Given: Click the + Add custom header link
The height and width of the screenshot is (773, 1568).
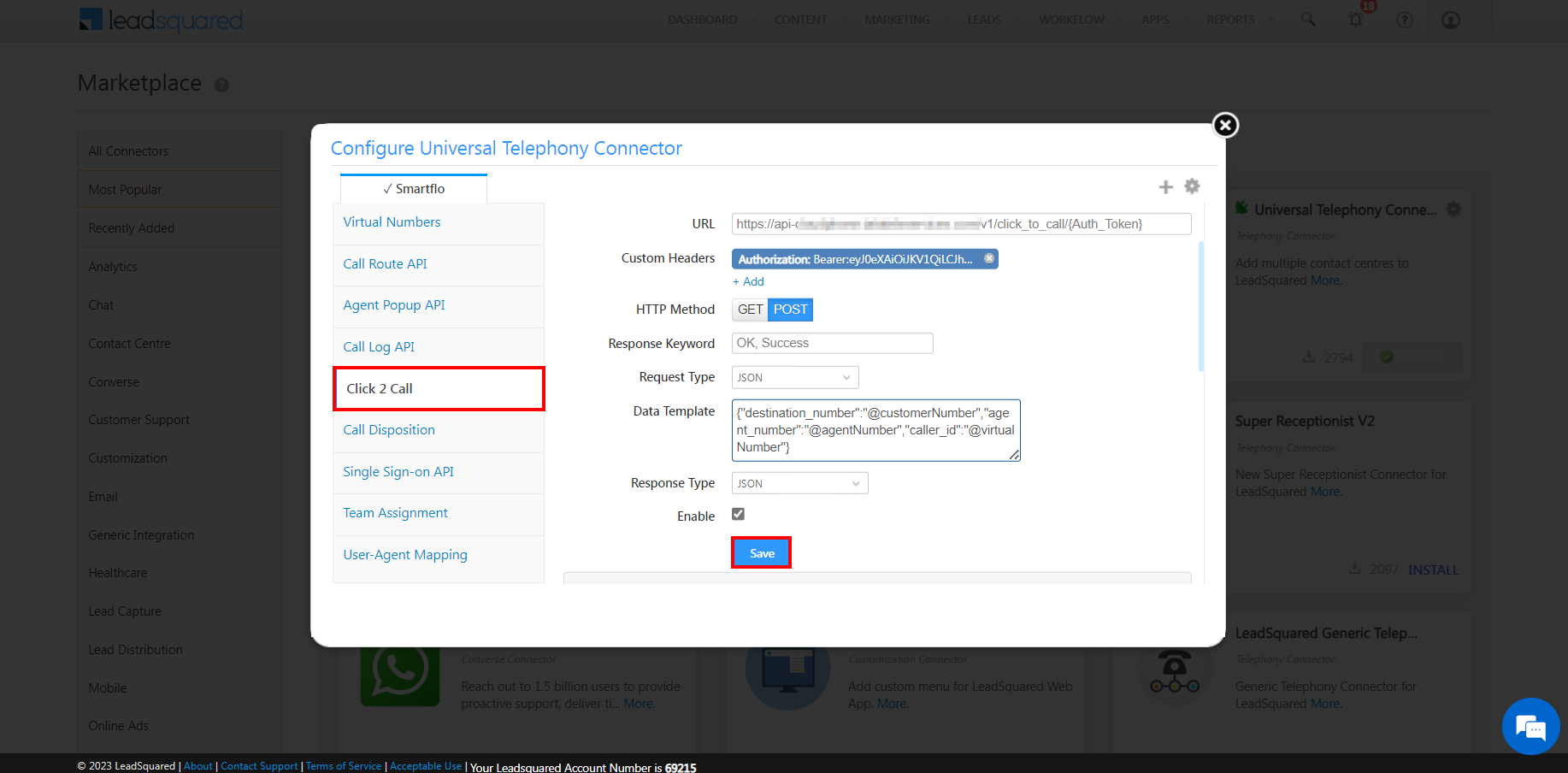Looking at the screenshot, I should pos(748,281).
